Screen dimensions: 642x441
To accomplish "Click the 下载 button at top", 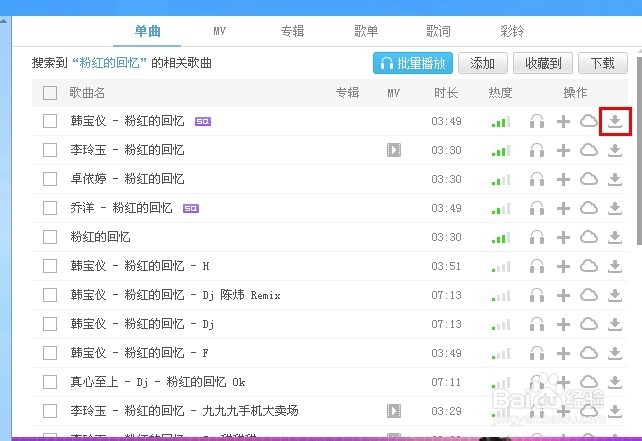I will tap(603, 63).
